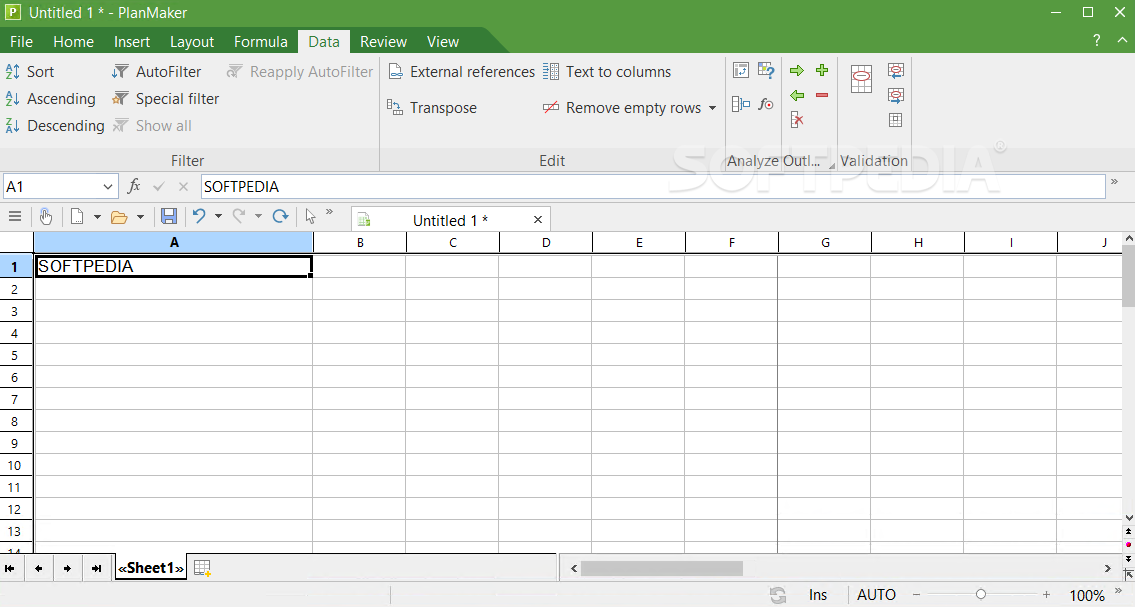Click green plus show details icon
Screen dimensions: 1135x607
[x=822, y=70]
